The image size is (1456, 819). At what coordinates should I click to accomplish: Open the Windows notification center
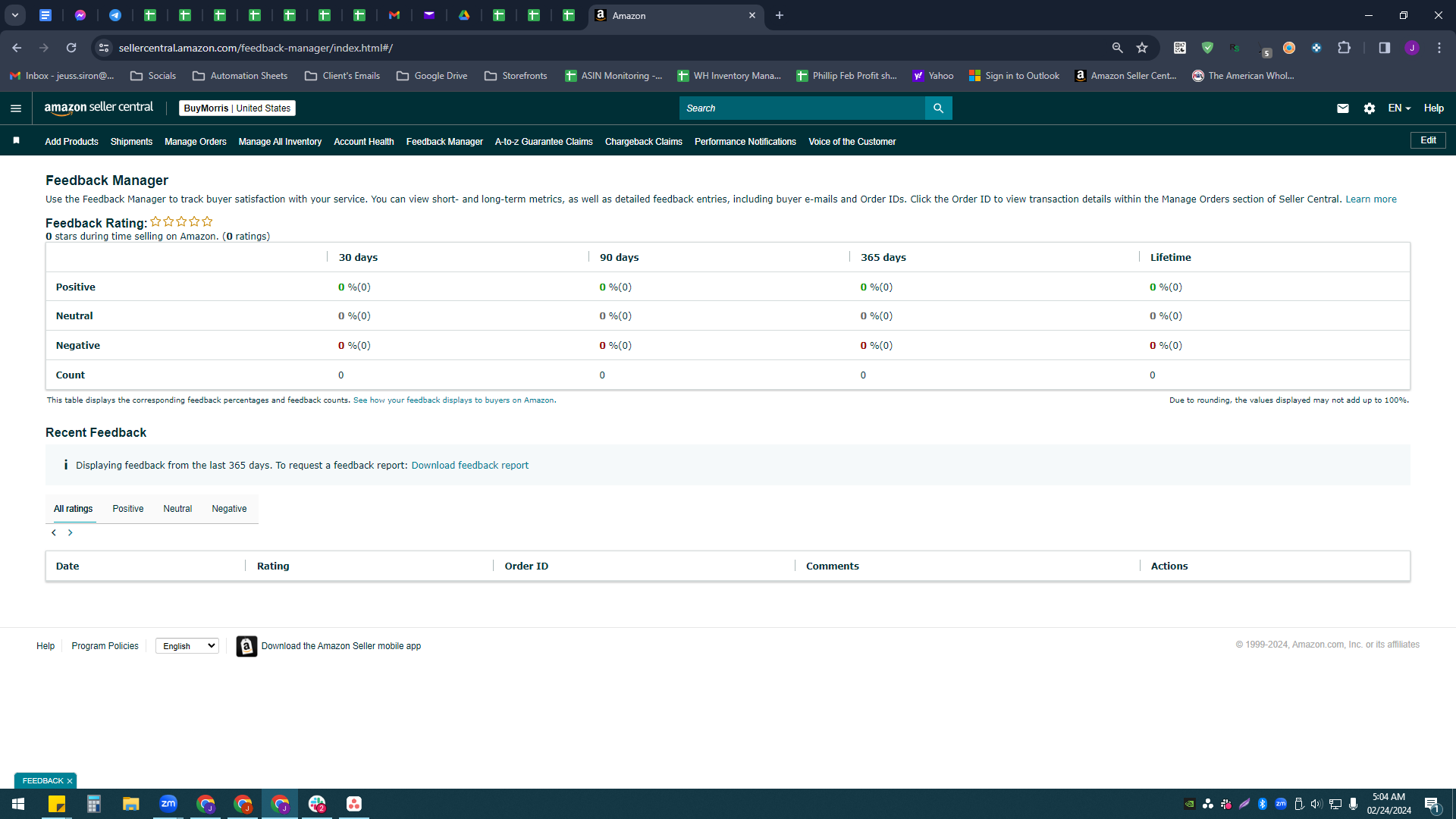(x=1432, y=804)
